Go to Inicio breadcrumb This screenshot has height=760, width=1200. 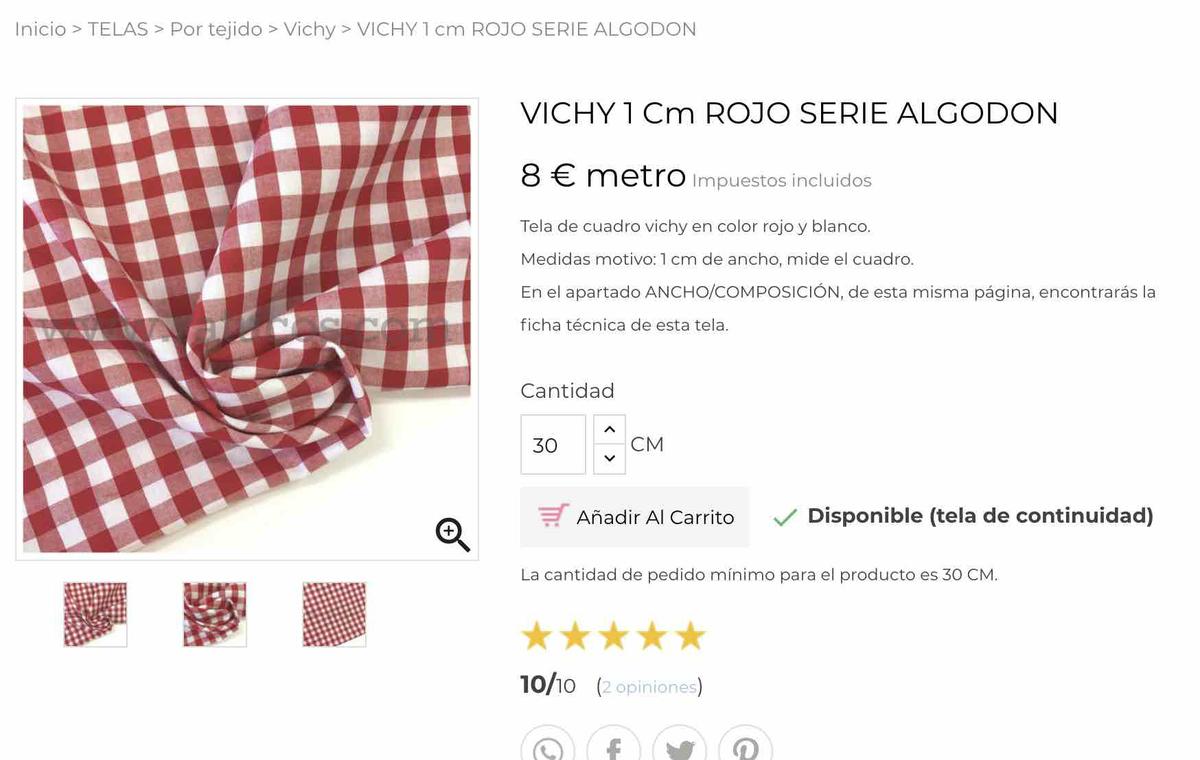[40, 29]
